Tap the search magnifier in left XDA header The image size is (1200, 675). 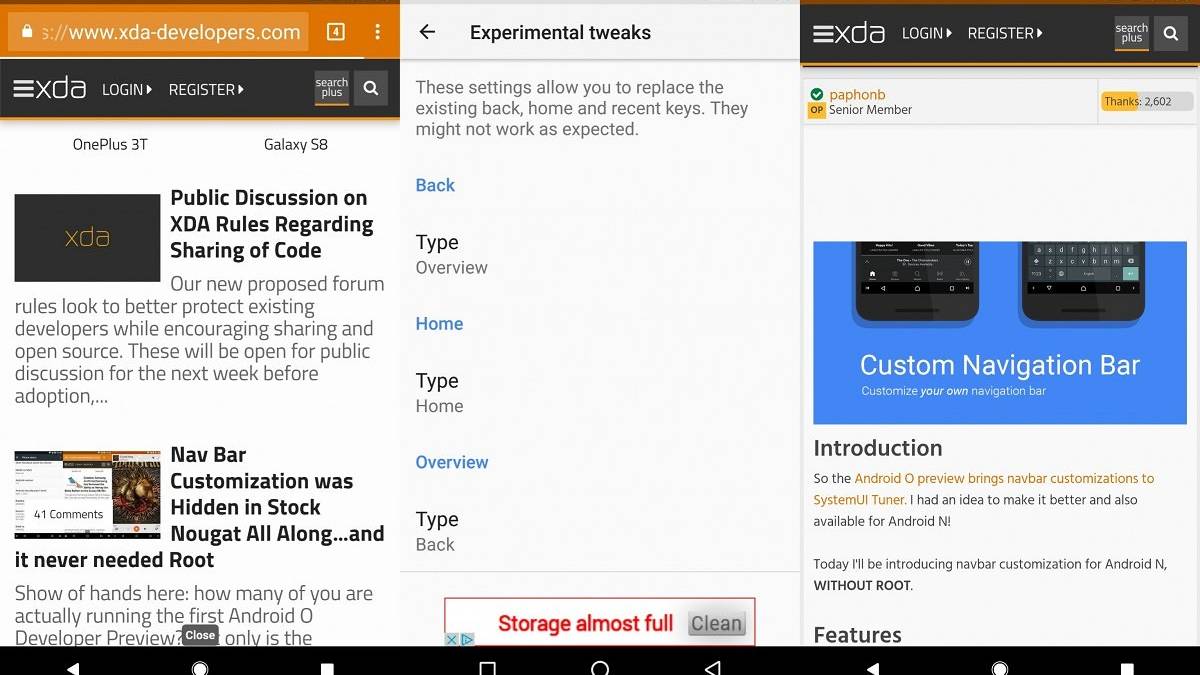click(370, 89)
